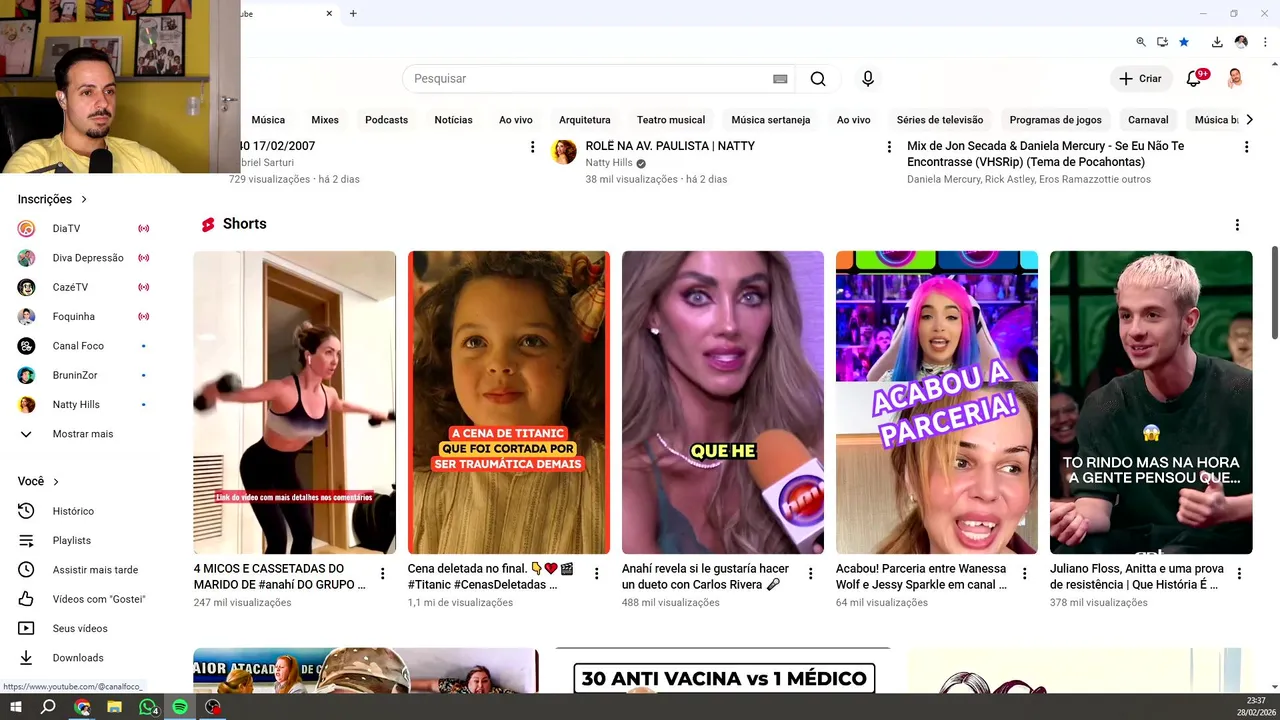Open menu for the Juliano Floss short
This screenshot has width=1280, height=720.
pyautogui.click(x=1239, y=574)
